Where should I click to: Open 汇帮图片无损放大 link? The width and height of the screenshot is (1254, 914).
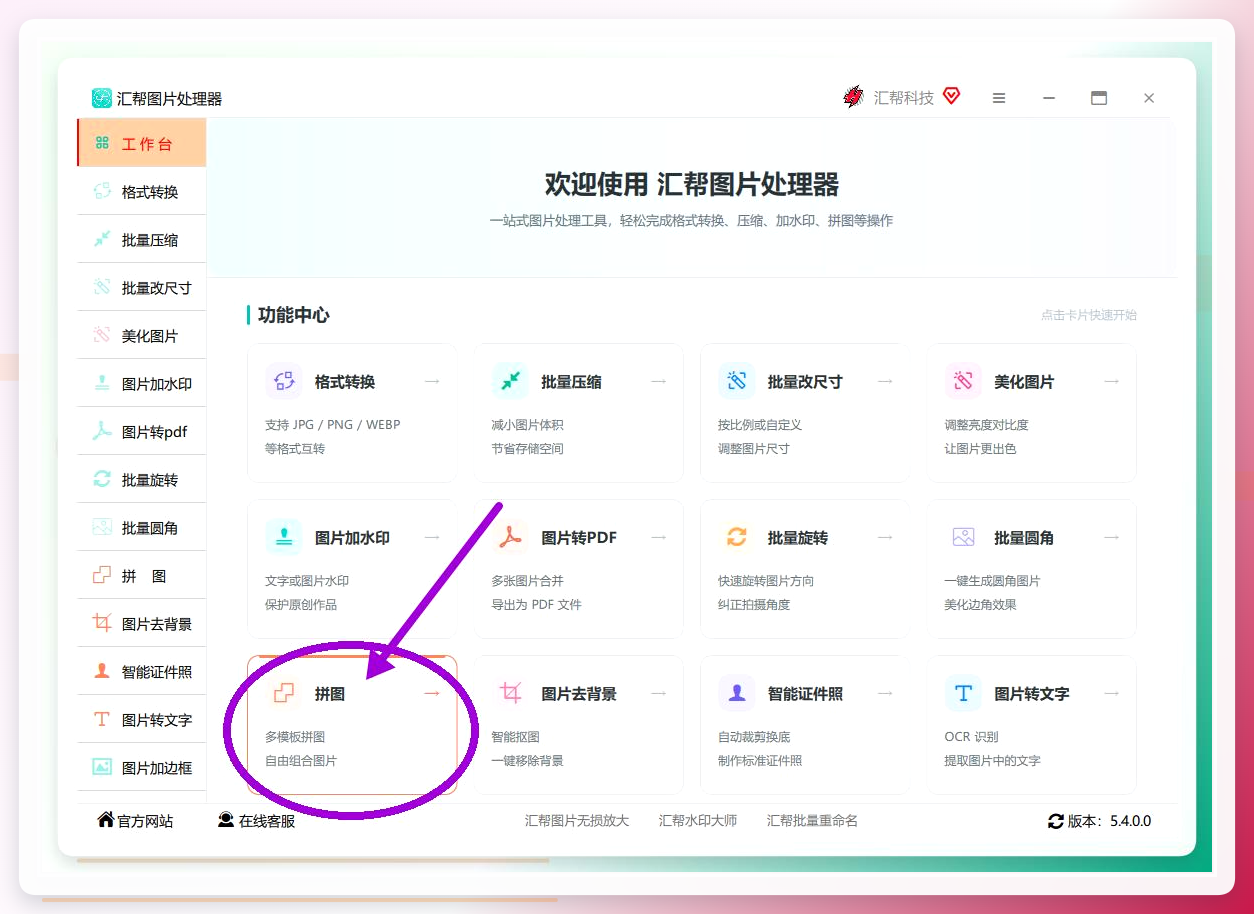coord(577,820)
